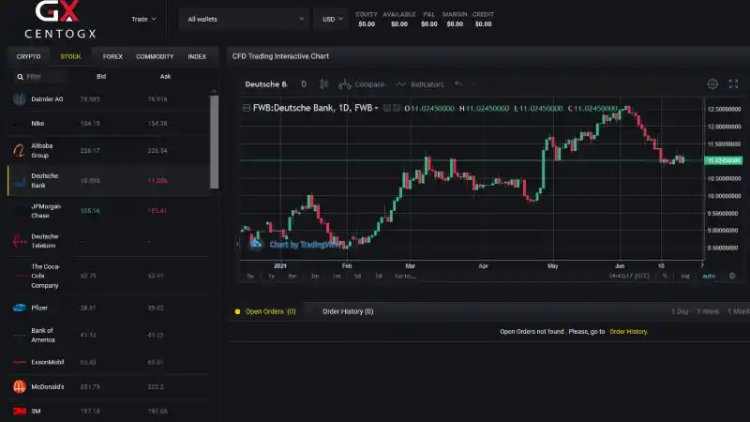This screenshot has width=750, height=422.
Task: Click the McDonald's logo icon
Action: (x=19, y=387)
